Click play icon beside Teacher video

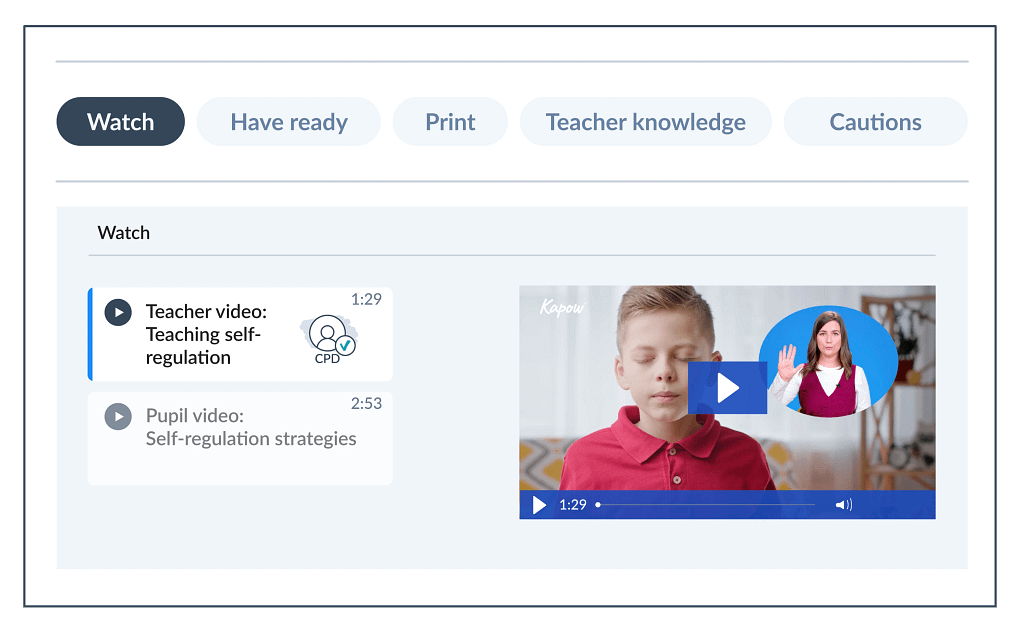pos(118,312)
